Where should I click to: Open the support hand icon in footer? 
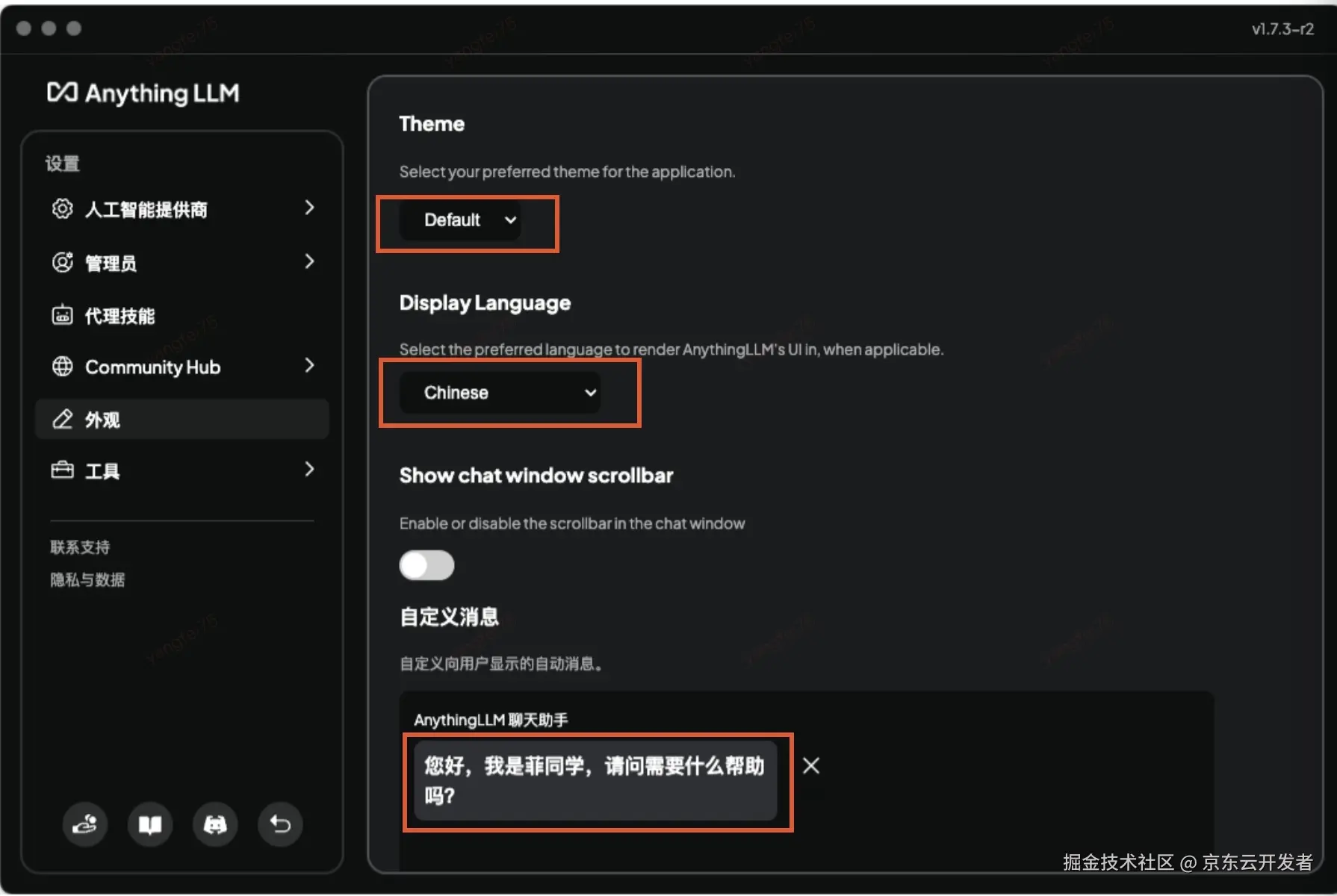(x=84, y=824)
